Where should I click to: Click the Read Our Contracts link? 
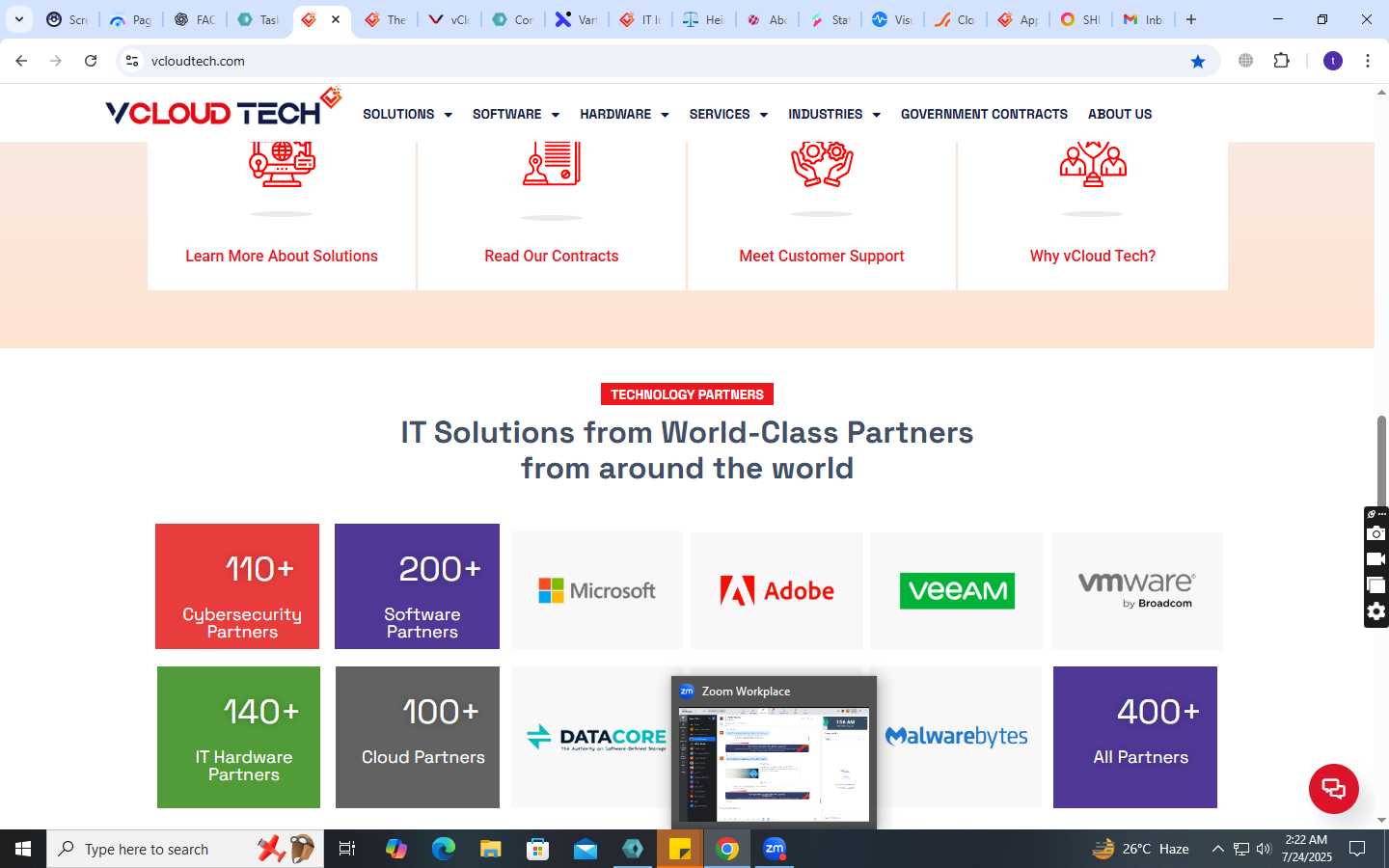[x=552, y=256]
